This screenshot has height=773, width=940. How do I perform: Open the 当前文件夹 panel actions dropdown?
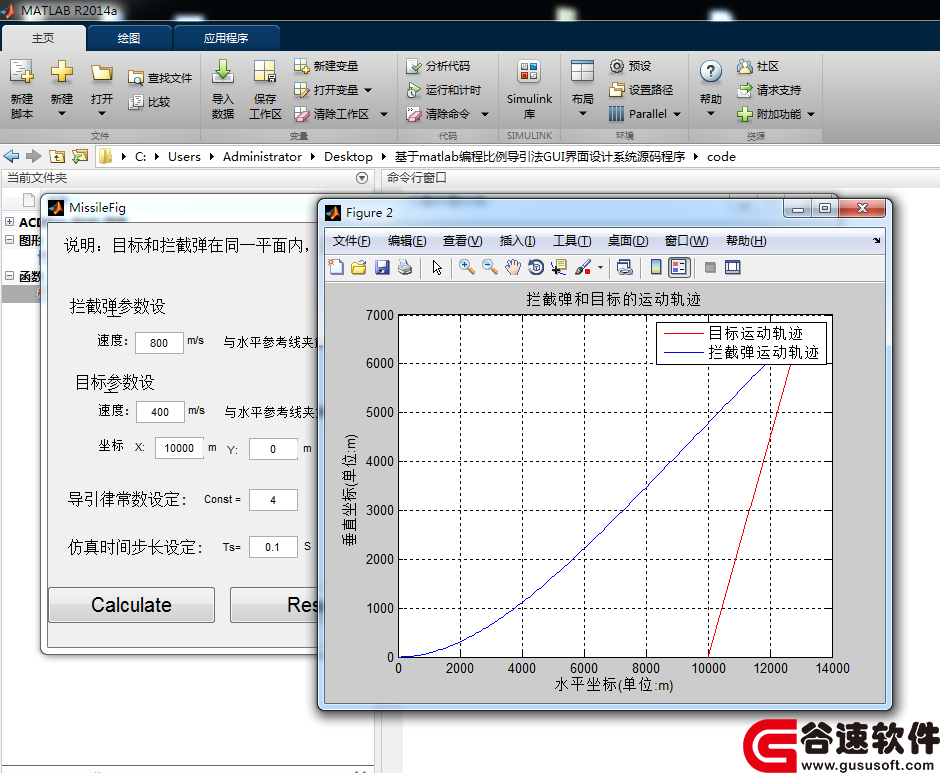pyautogui.click(x=361, y=178)
